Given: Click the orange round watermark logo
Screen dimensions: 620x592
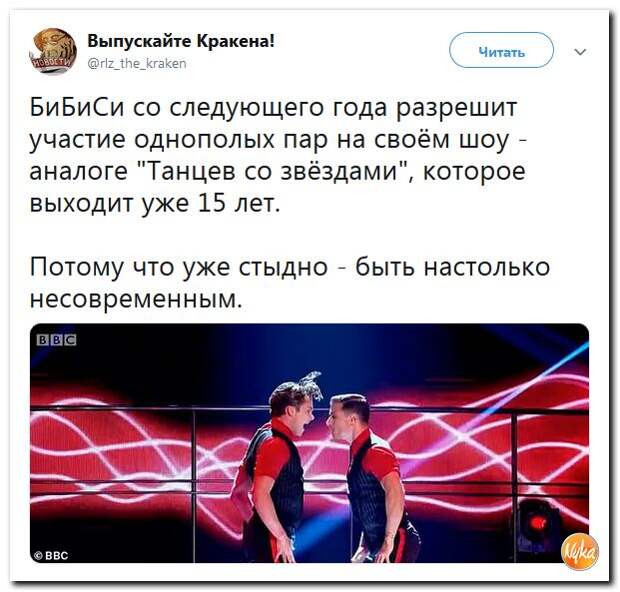Looking at the screenshot, I should pyautogui.click(x=580, y=551).
